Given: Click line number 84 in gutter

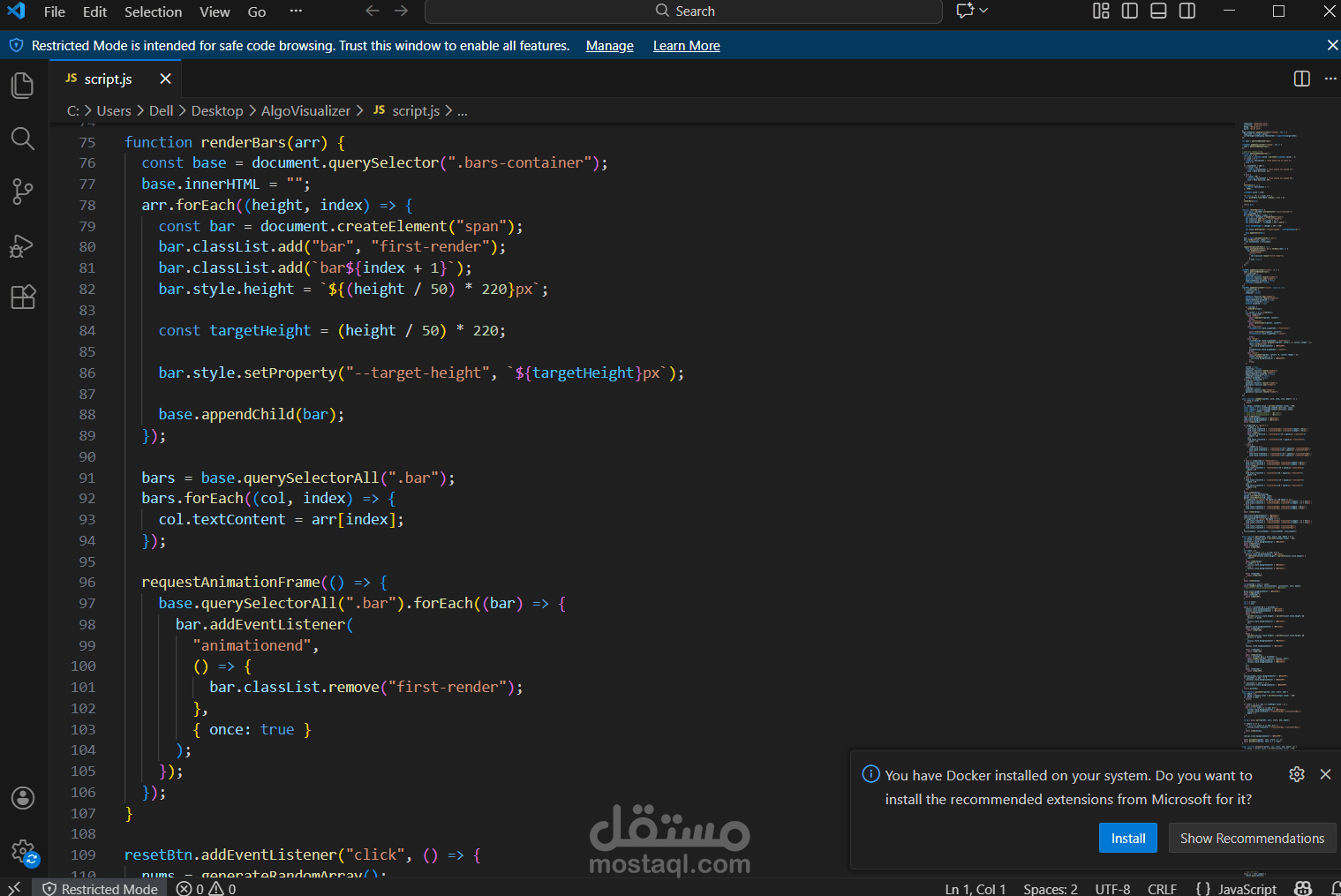Looking at the screenshot, I should click(87, 331).
